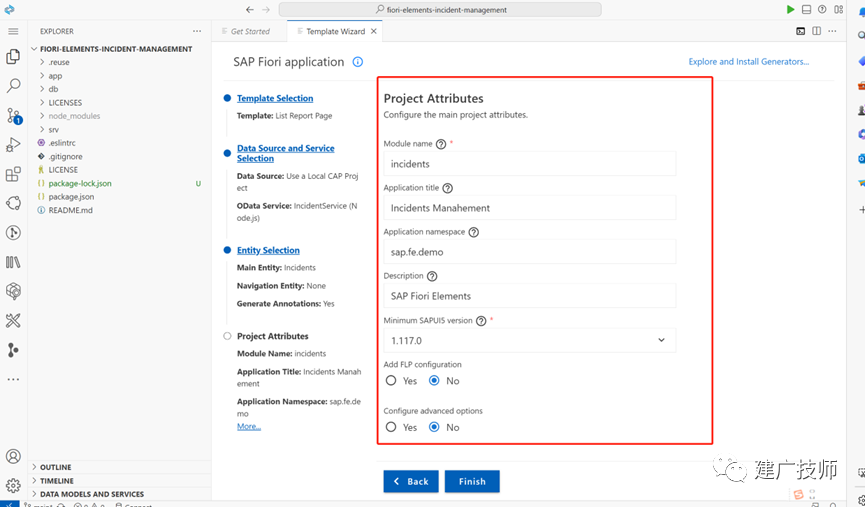Click the editor more actions ellipsis
865x507 pixels.
pyautogui.click(x=832, y=31)
